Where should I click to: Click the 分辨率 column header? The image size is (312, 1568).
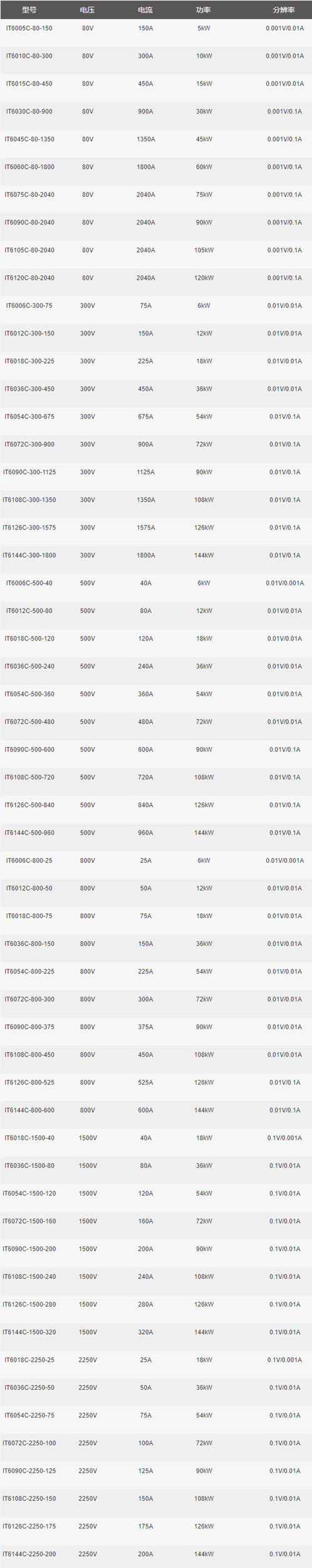pyautogui.click(x=284, y=9)
